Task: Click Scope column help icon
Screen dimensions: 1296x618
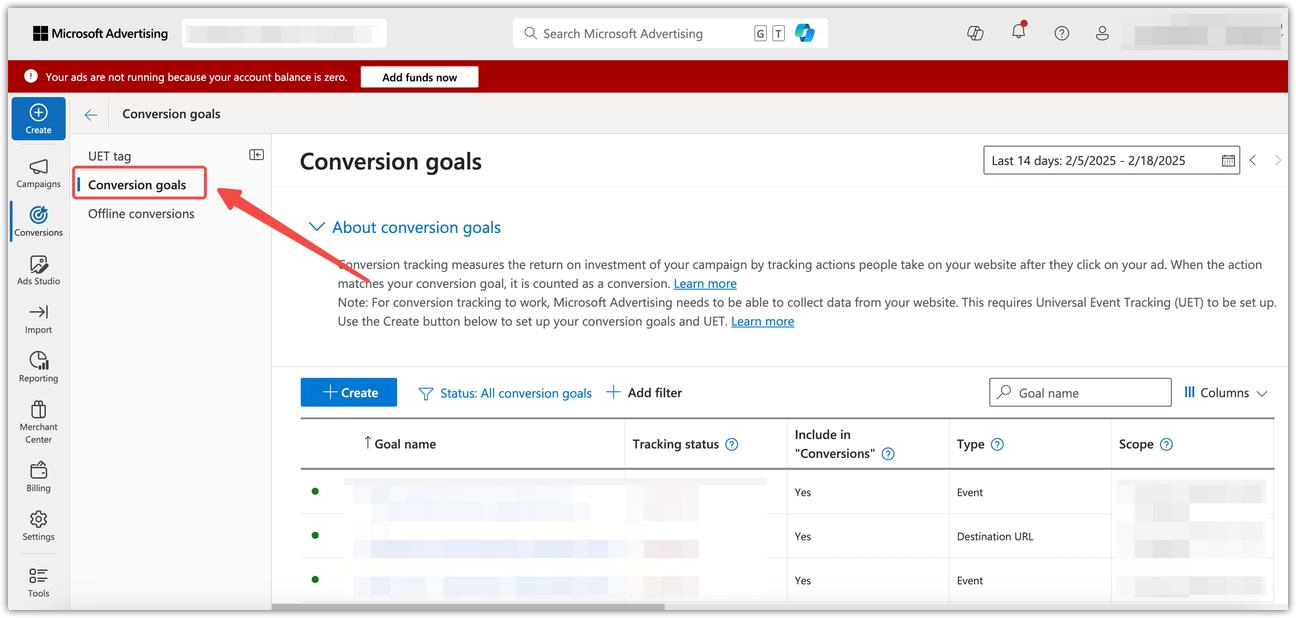Action: (1166, 445)
